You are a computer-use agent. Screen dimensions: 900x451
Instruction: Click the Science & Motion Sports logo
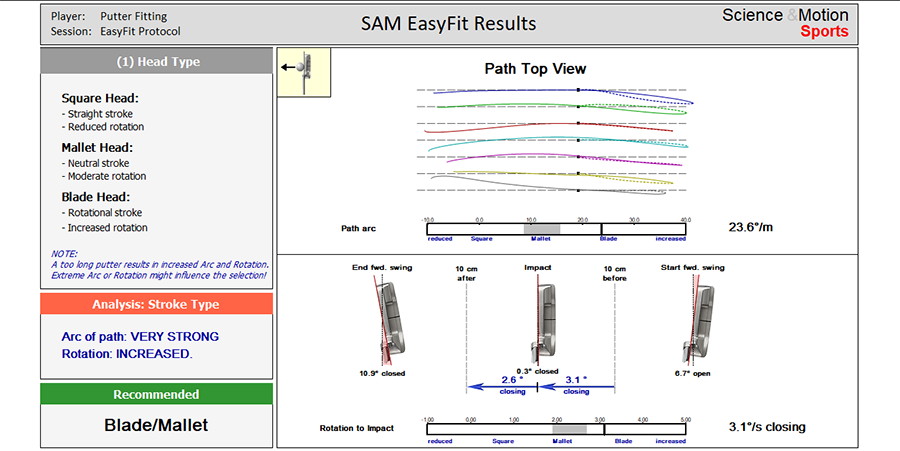[785, 23]
